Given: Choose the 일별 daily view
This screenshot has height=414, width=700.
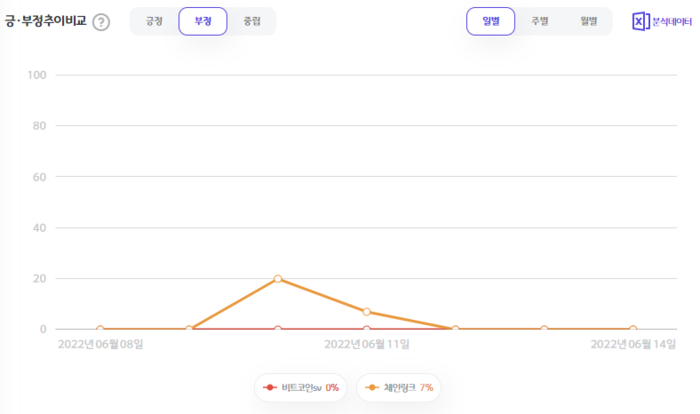Looking at the screenshot, I should [x=490, y=21].
